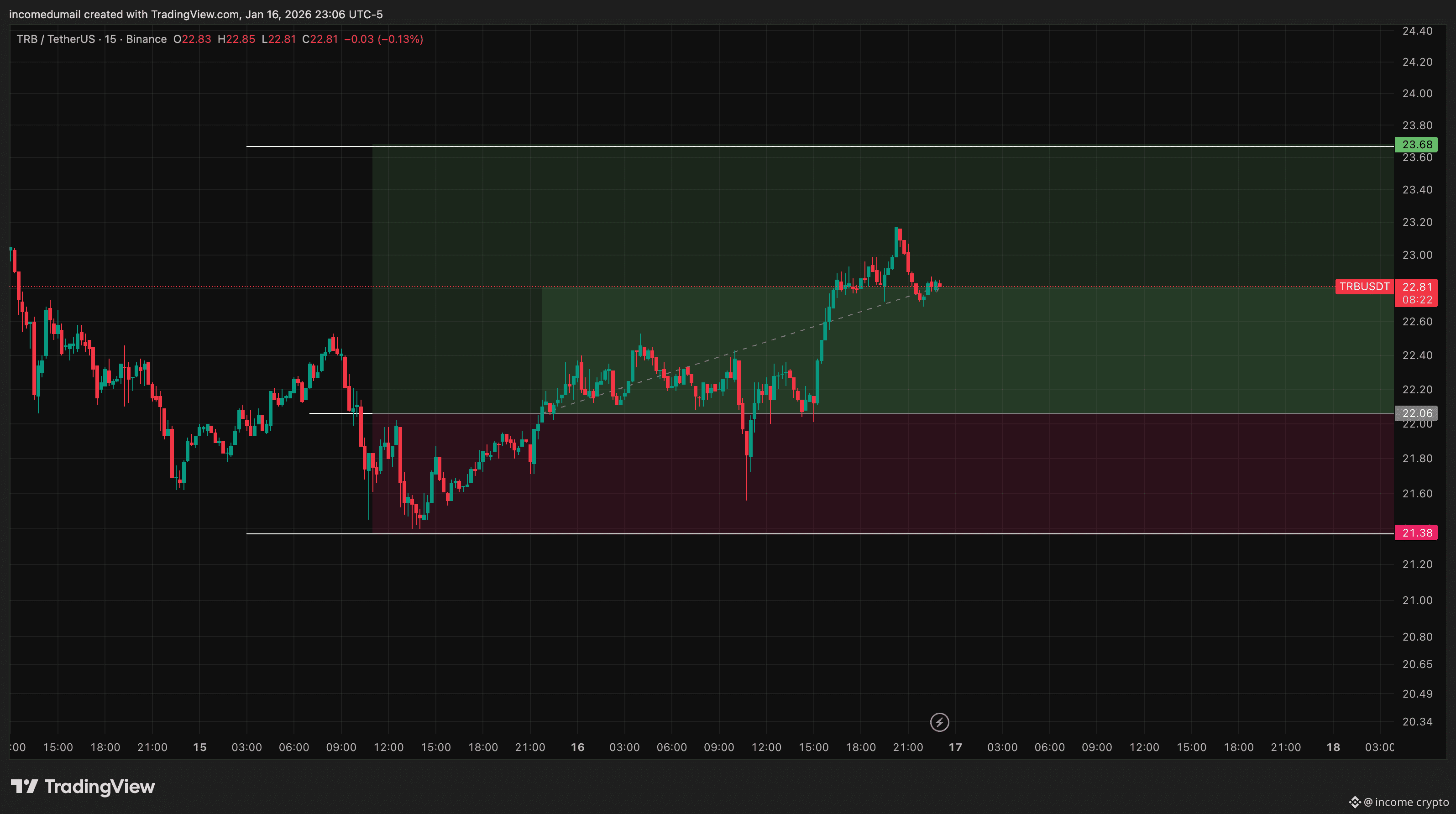Image resolution: width=1456 pixels, height=814 pixels.
Task: Click the 24.00 level on price scale
Action: click(x=1417, y=93)
